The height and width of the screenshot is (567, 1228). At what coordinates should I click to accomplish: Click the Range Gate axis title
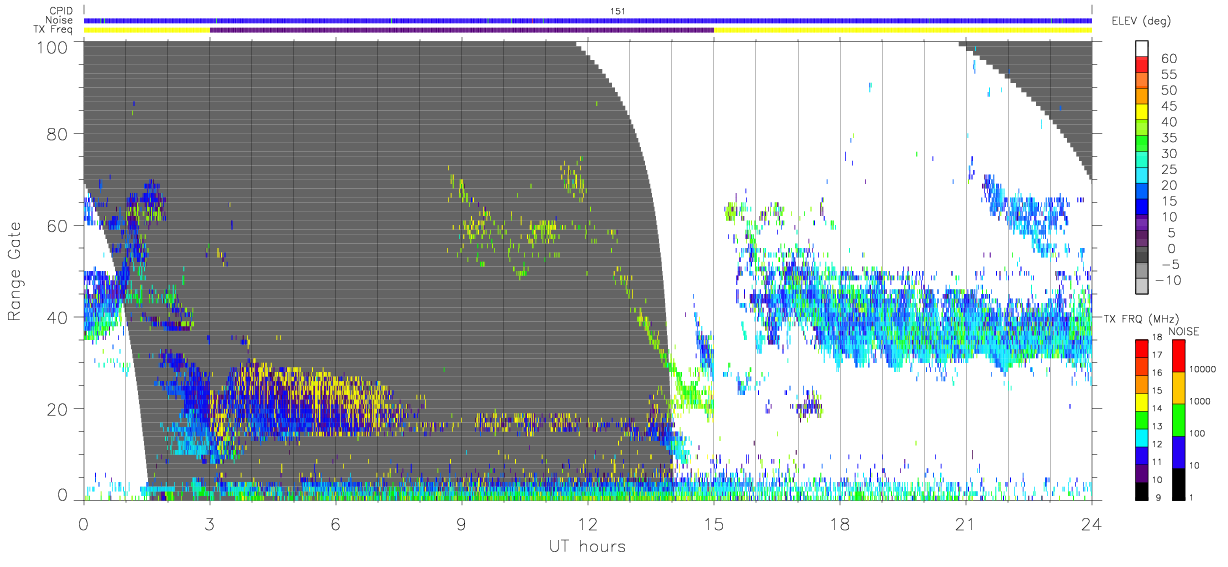(16, 270)
